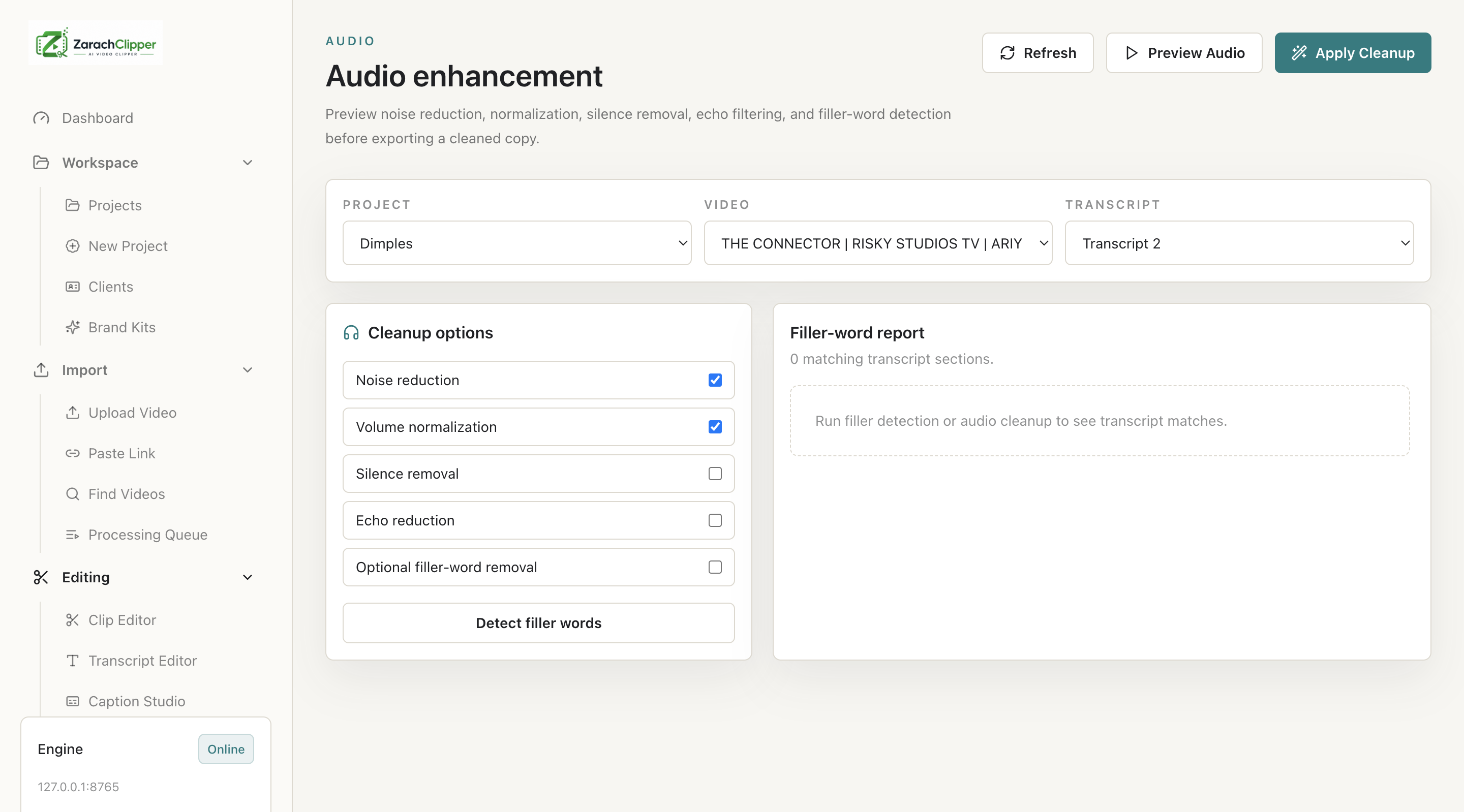This screenshot has width=1464, height=812.
Task: Open the Video dropdown for THE CONNECTOR
Action: (877, 243)
